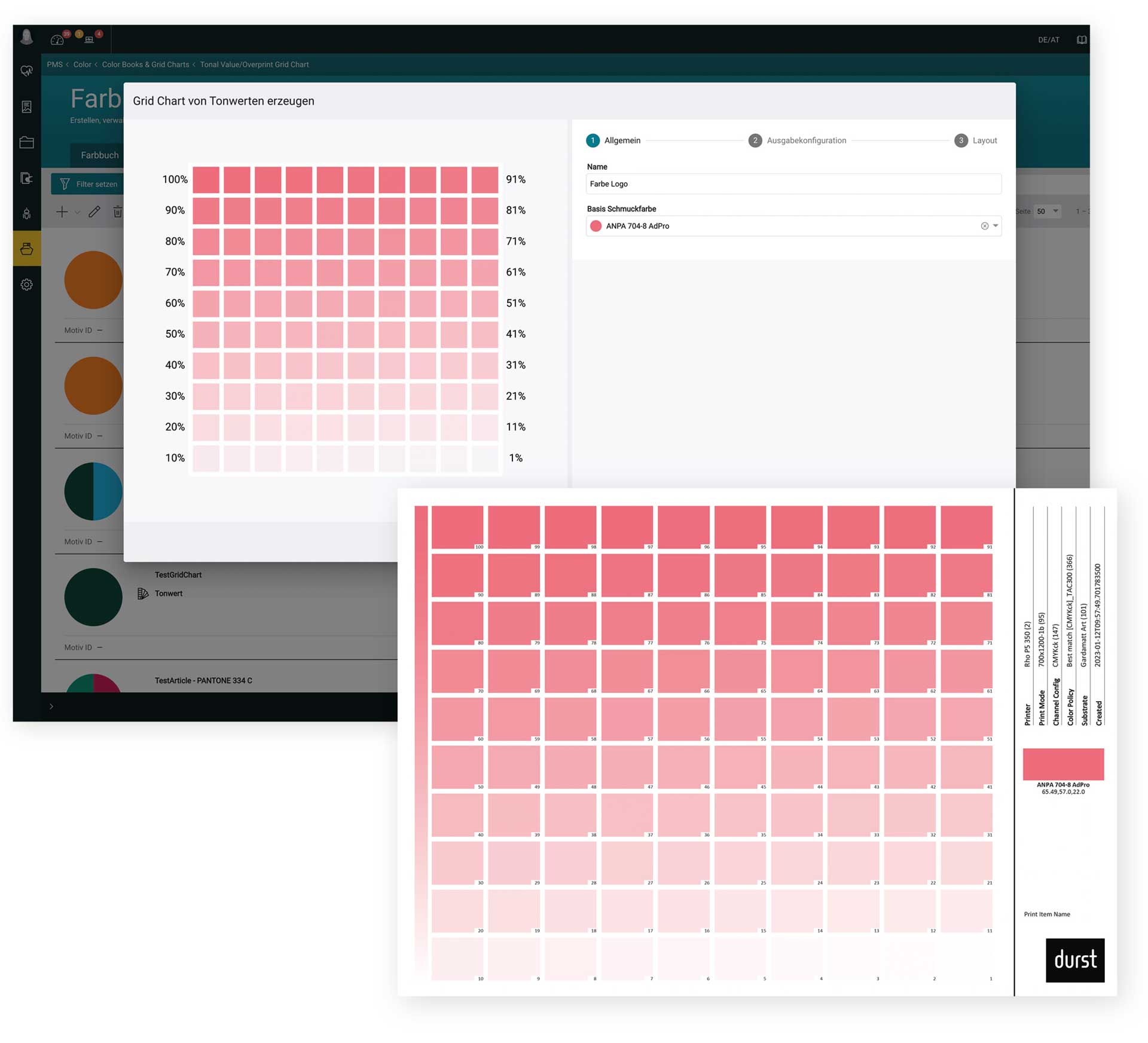This screenshot has height=1043, width=1148.
Task: Open the folder sidebar icon
Action: point(26,142)
